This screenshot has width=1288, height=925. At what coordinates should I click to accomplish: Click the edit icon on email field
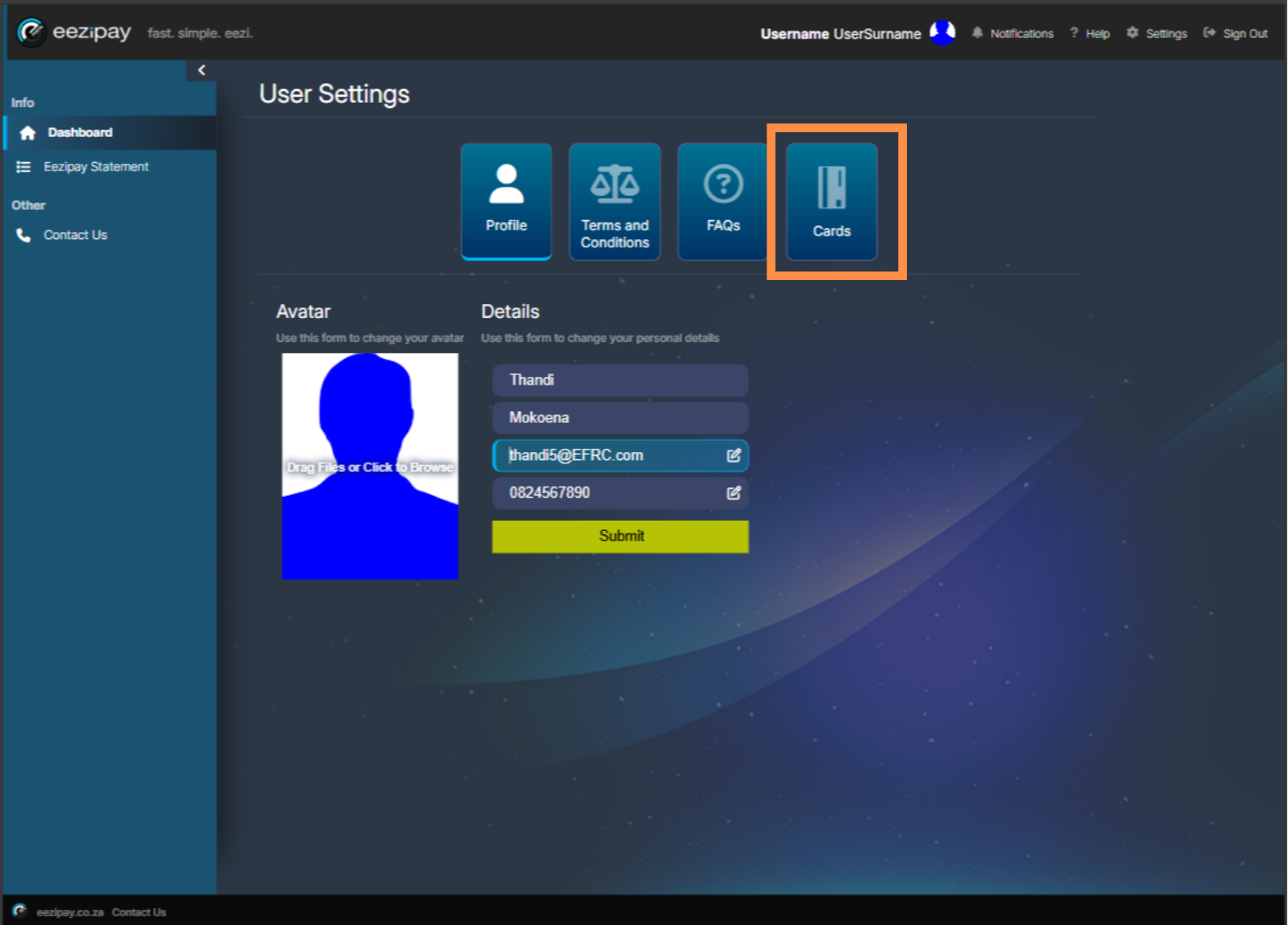point(733,456)
